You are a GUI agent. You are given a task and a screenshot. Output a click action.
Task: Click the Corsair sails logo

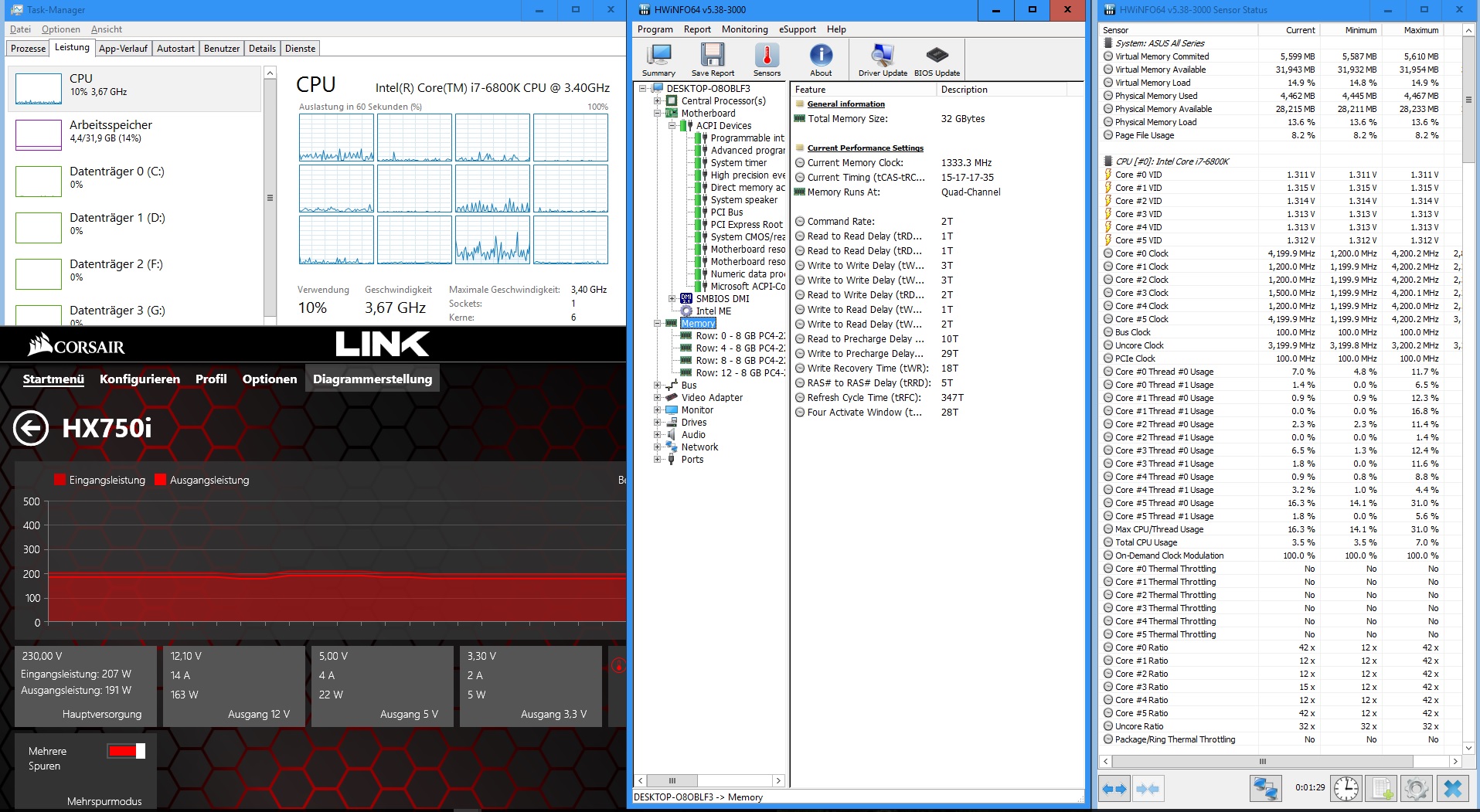click(40, 345)
